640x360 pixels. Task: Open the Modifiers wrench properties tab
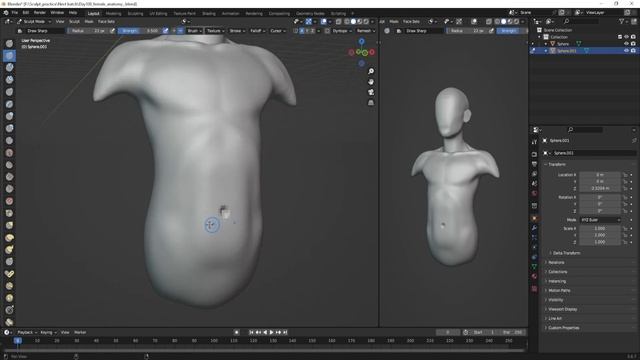click(x=534, y=228)
